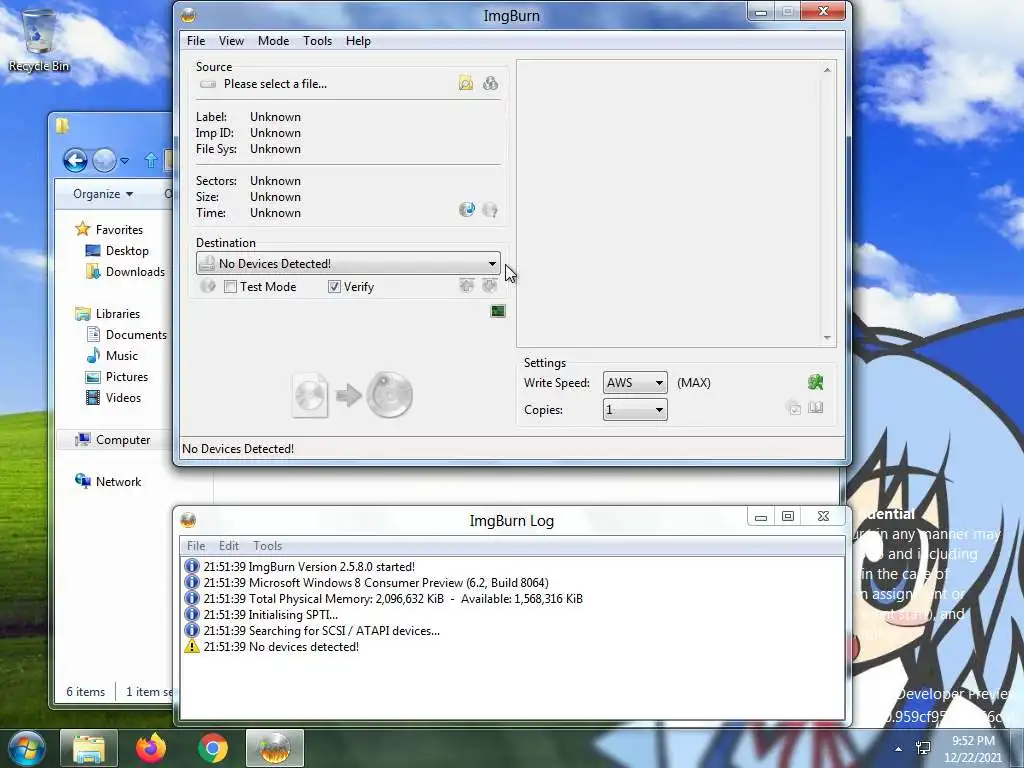
Task: Click the round icon left of Test Mode
Action: (x=208, y=286)
